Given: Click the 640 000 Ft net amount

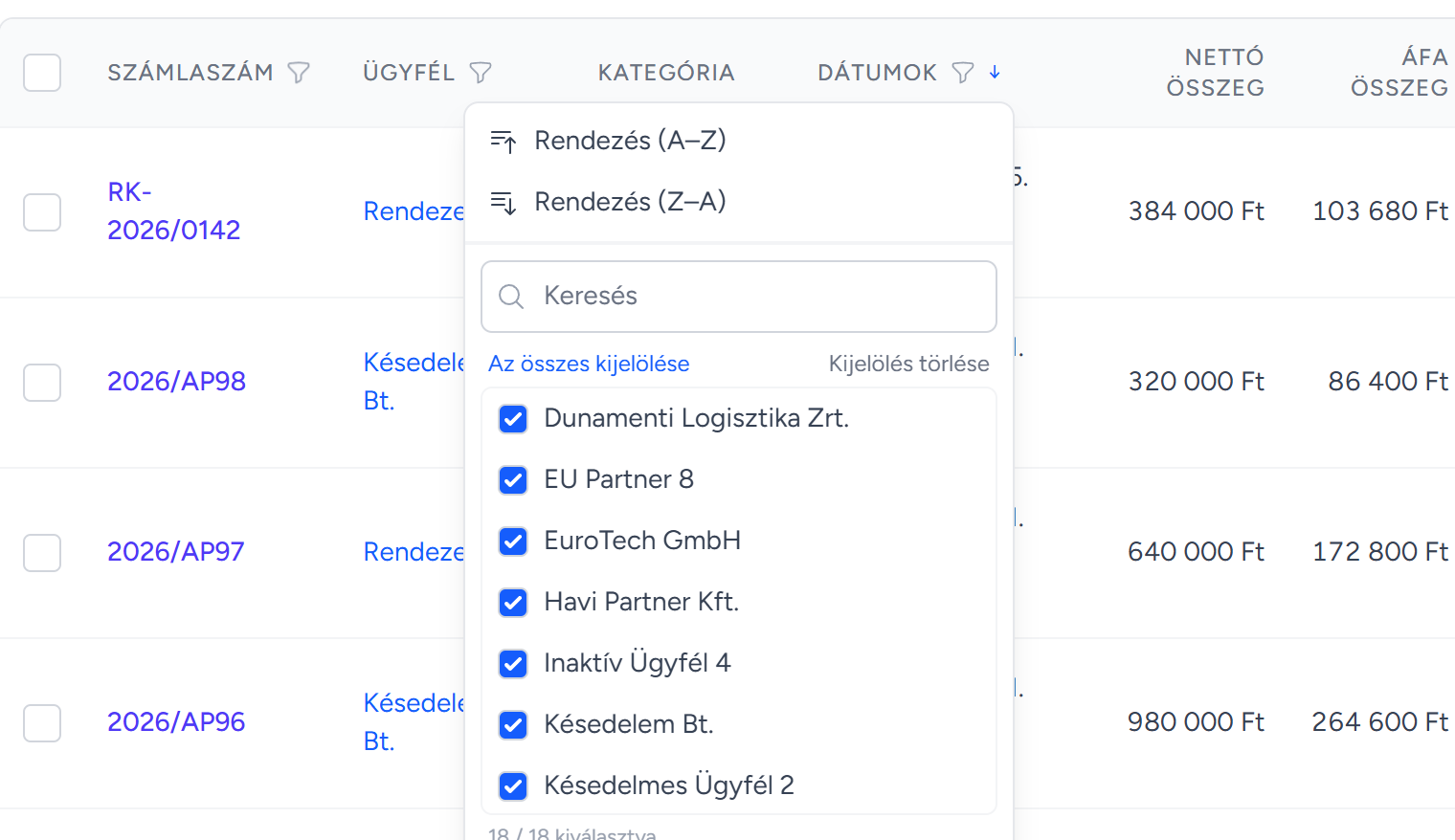Looking at the screenshot, I should [x=1196, y=551].
